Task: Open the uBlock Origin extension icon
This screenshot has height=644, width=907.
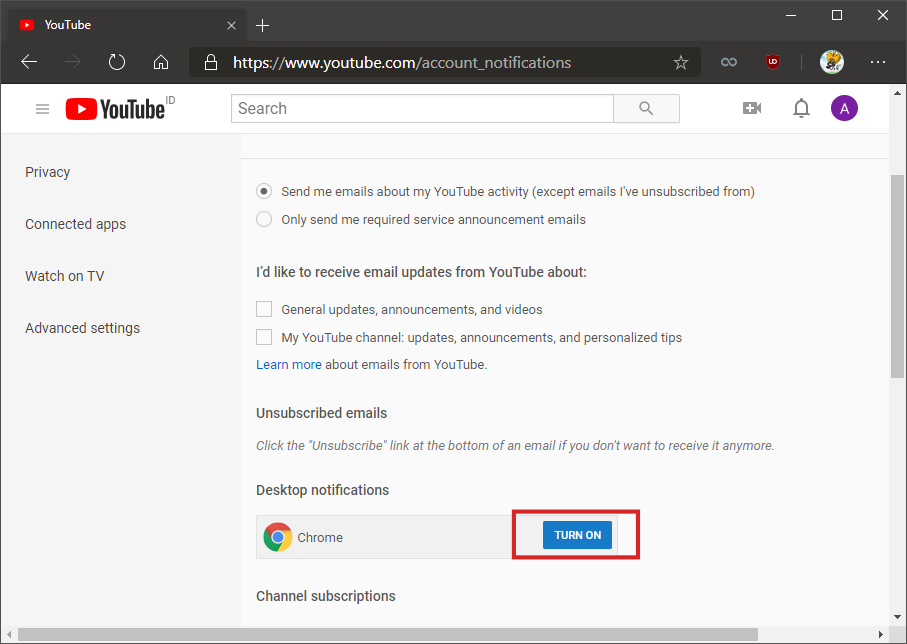Action: pos(773,62)
